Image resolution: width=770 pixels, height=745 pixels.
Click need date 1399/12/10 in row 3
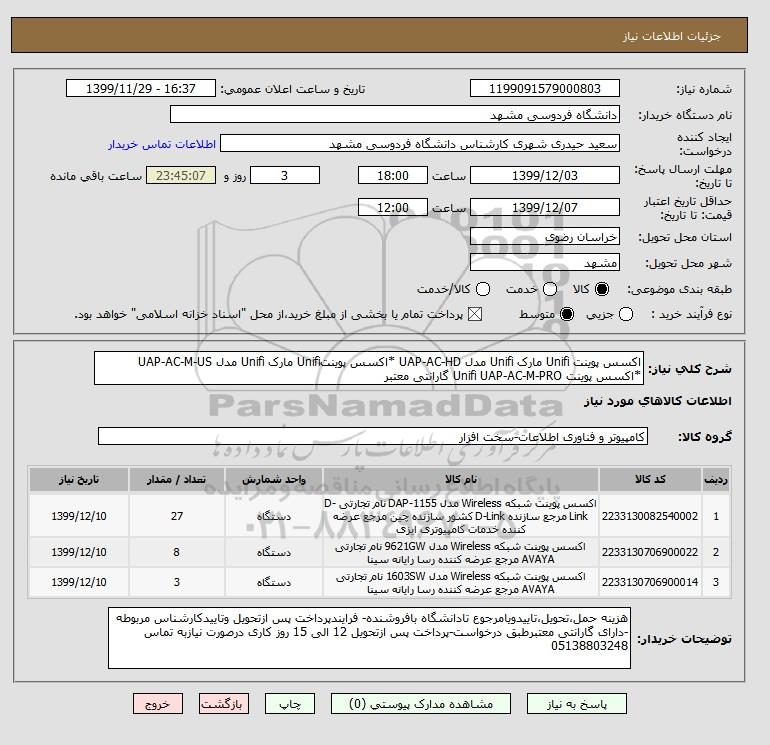pyautogui.click(x=79, y=582)
